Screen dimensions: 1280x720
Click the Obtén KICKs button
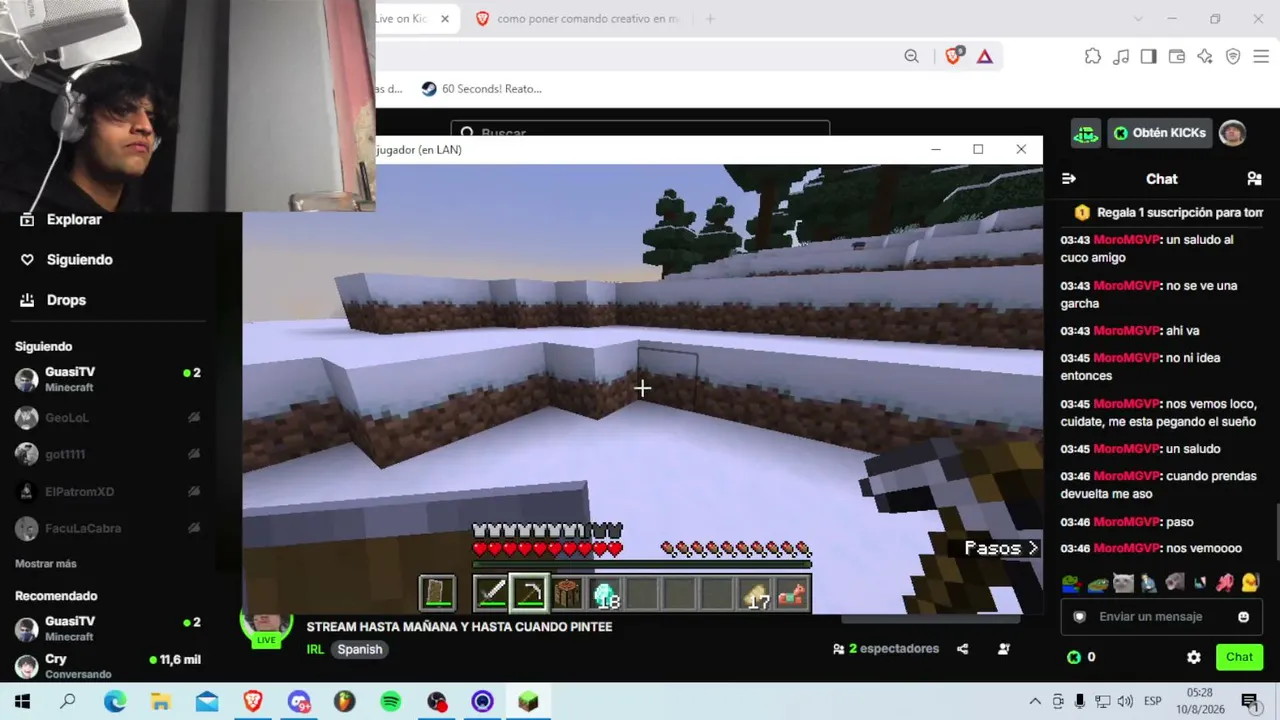point(1160,133)
